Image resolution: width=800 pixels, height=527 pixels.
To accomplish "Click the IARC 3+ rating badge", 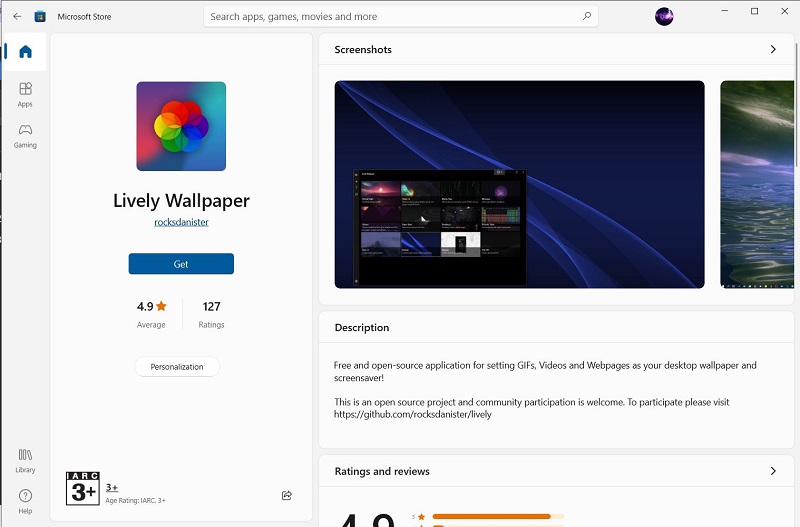I will 83,489.
